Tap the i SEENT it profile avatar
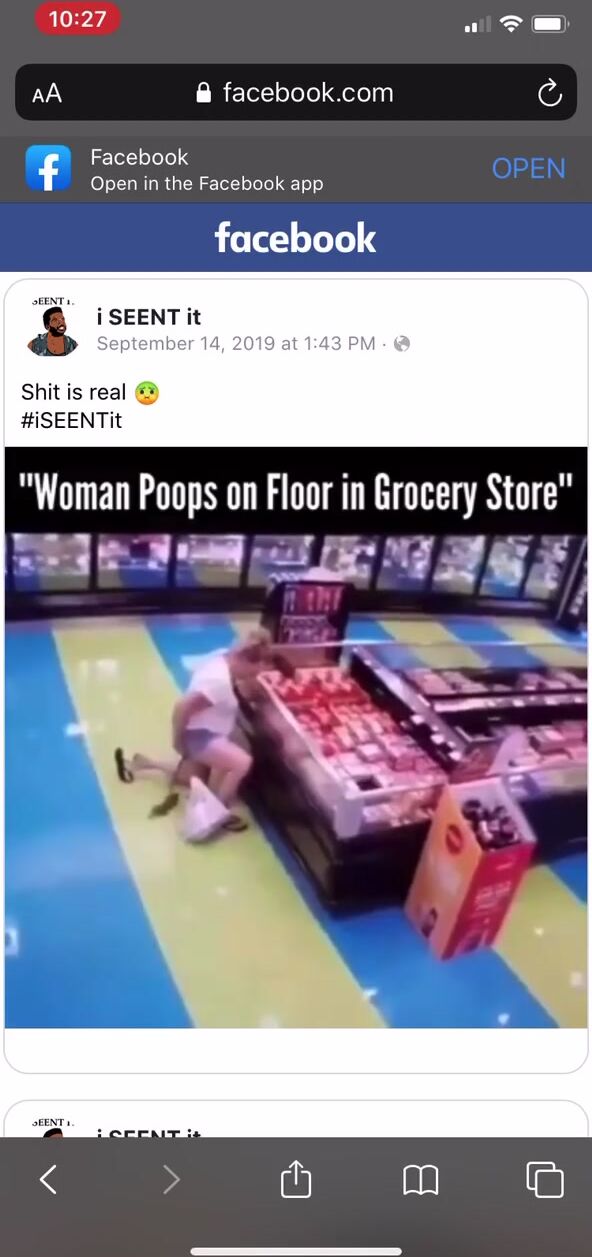The width and height of the screenshot is (592, 1257). (x=53, y=329)
